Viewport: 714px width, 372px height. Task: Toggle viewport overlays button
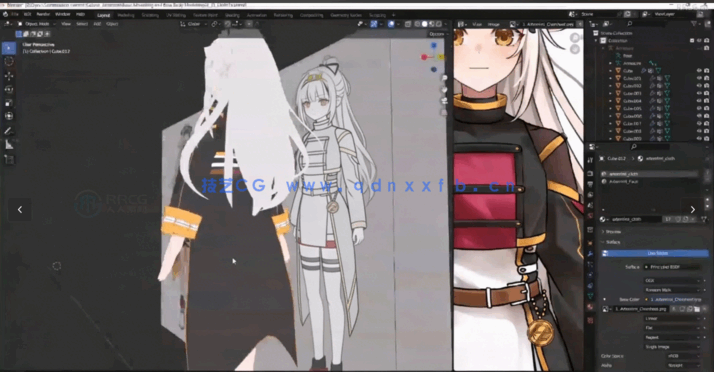391,24
